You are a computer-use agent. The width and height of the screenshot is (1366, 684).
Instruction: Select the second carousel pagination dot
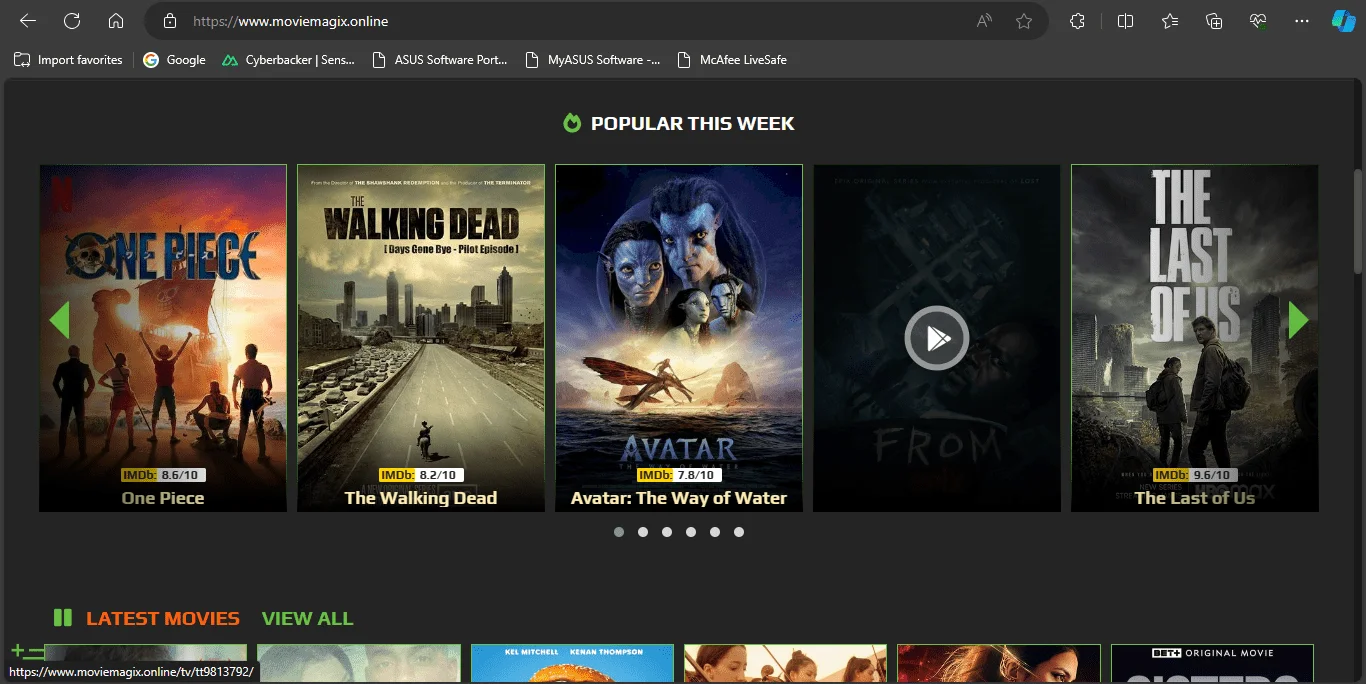[x=643, y=532]
